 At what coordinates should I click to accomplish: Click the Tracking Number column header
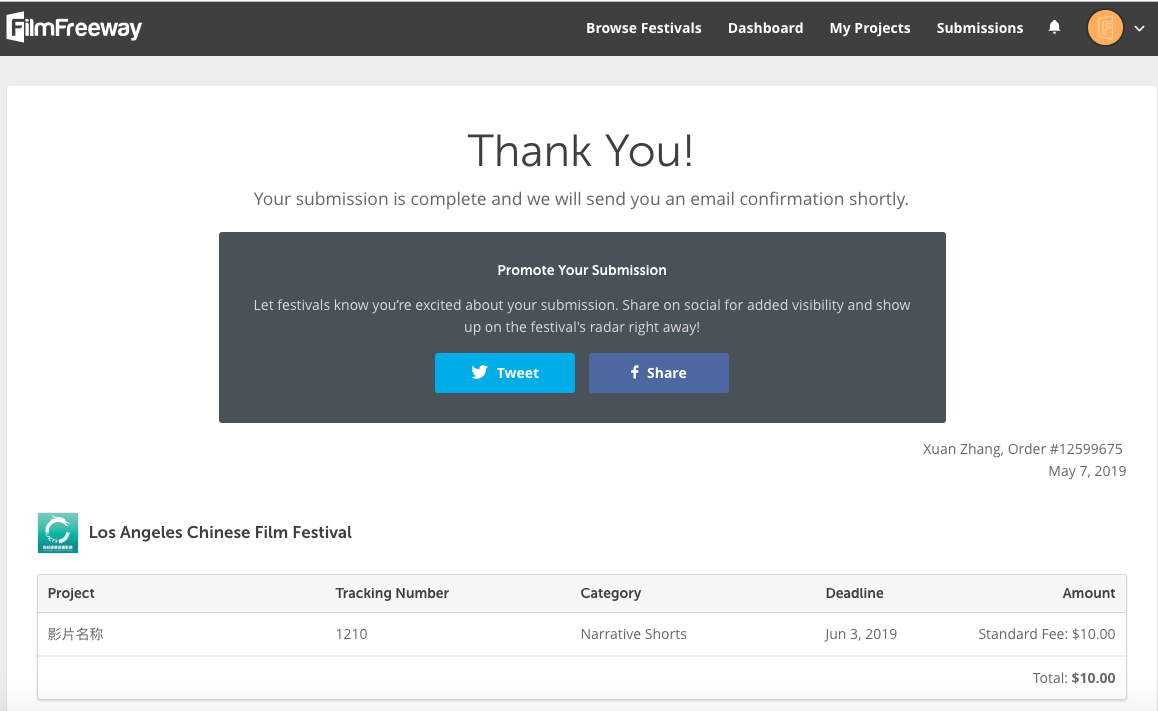(391, 593)
